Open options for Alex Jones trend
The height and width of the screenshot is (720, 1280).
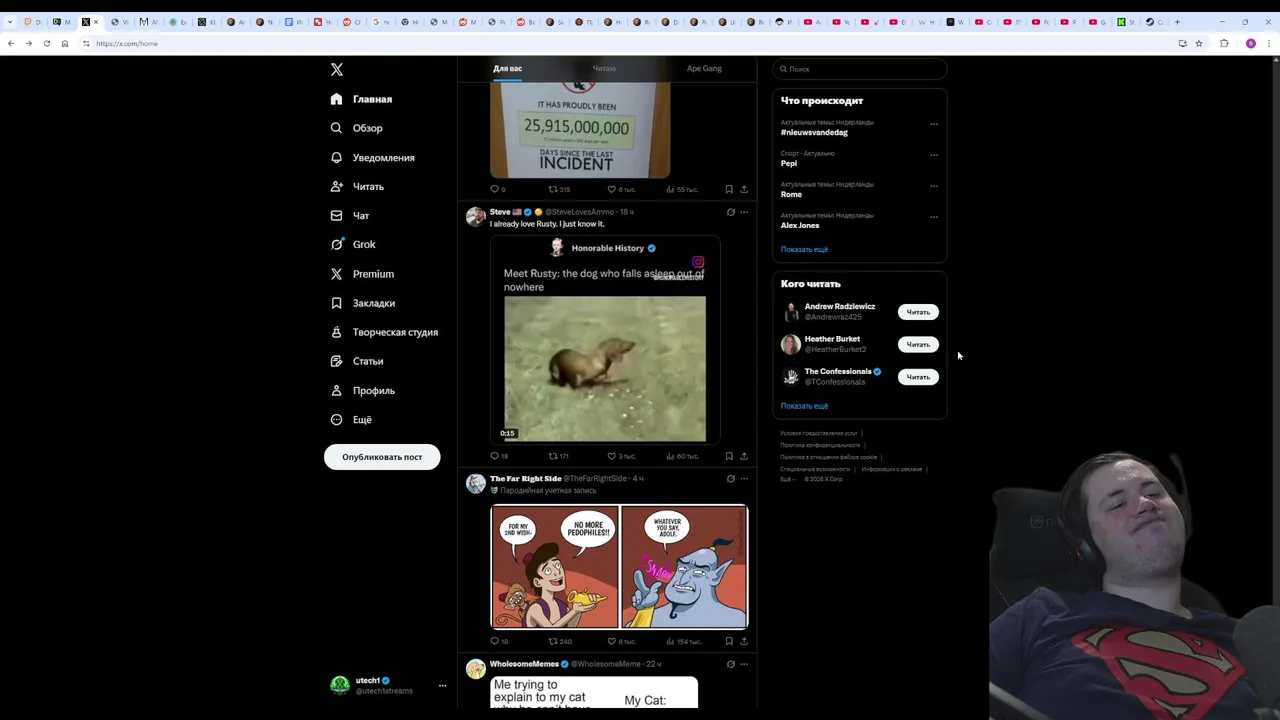[x=934, y=217]
